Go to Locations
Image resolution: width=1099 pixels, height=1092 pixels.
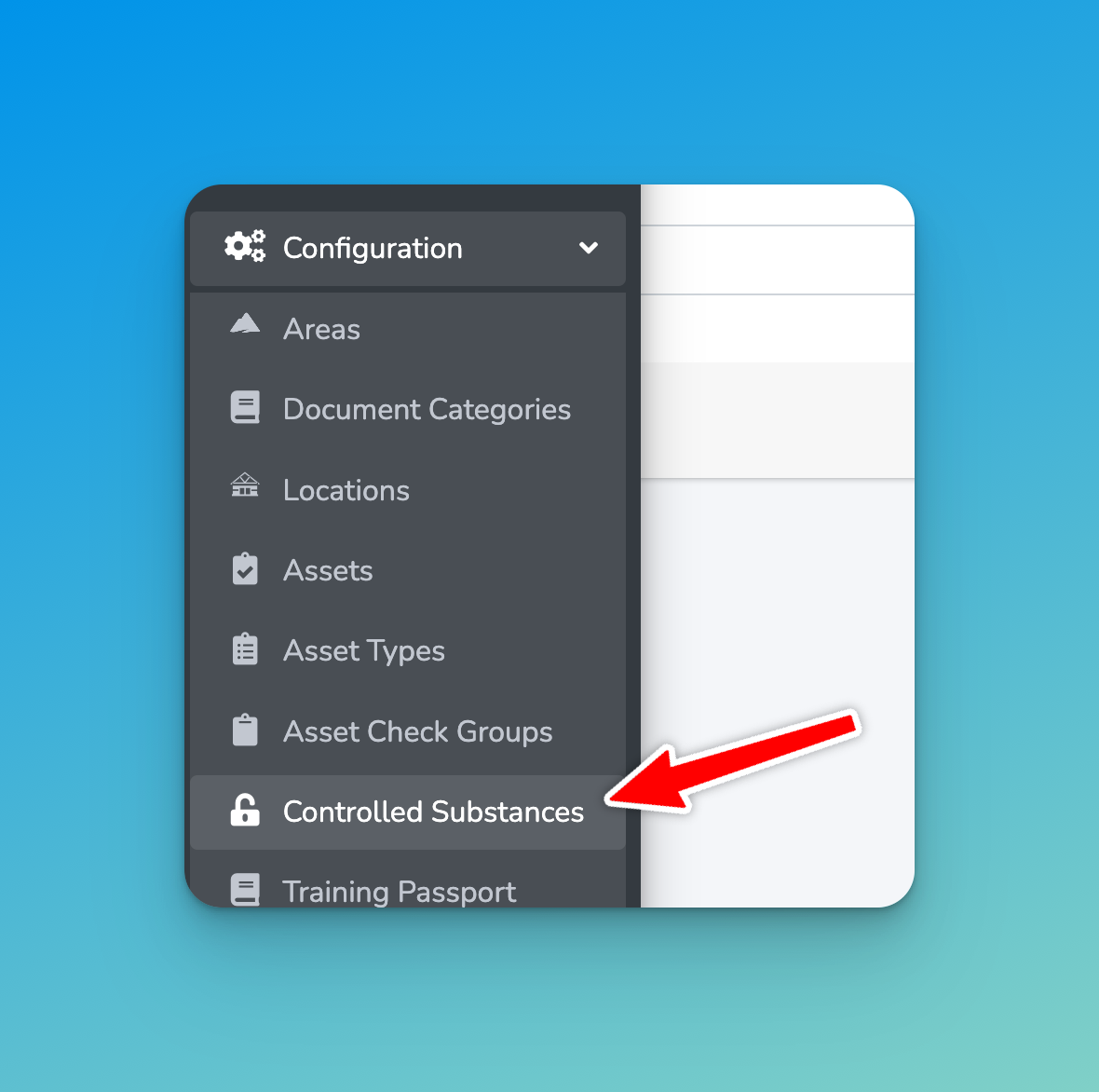[407, 490]
